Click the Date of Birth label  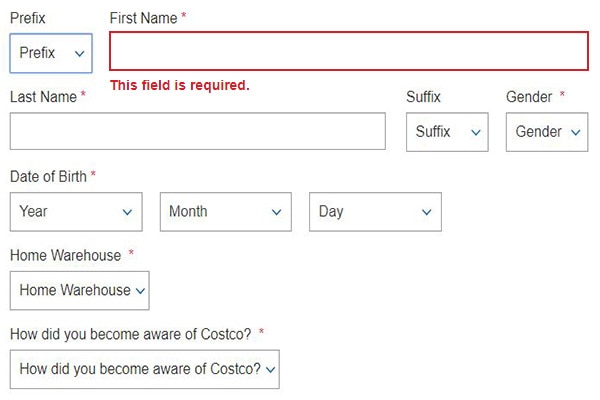click(49, 176)
